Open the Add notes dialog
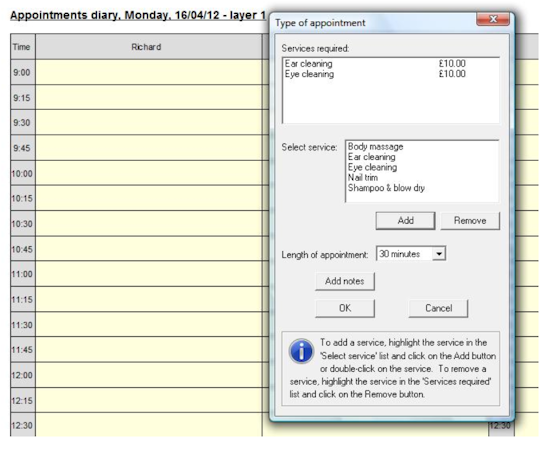The height and width of the screenshot is (450, 547). coord(345,281)
